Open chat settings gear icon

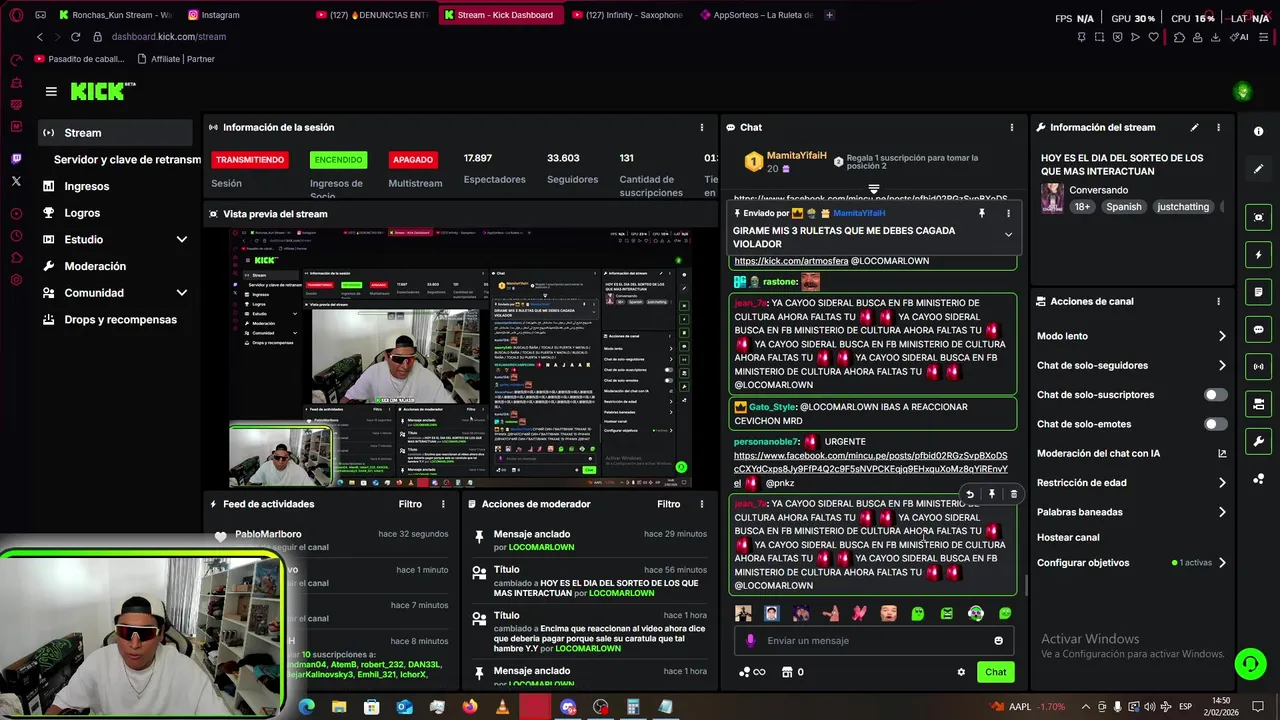click(x=961, y=672)
